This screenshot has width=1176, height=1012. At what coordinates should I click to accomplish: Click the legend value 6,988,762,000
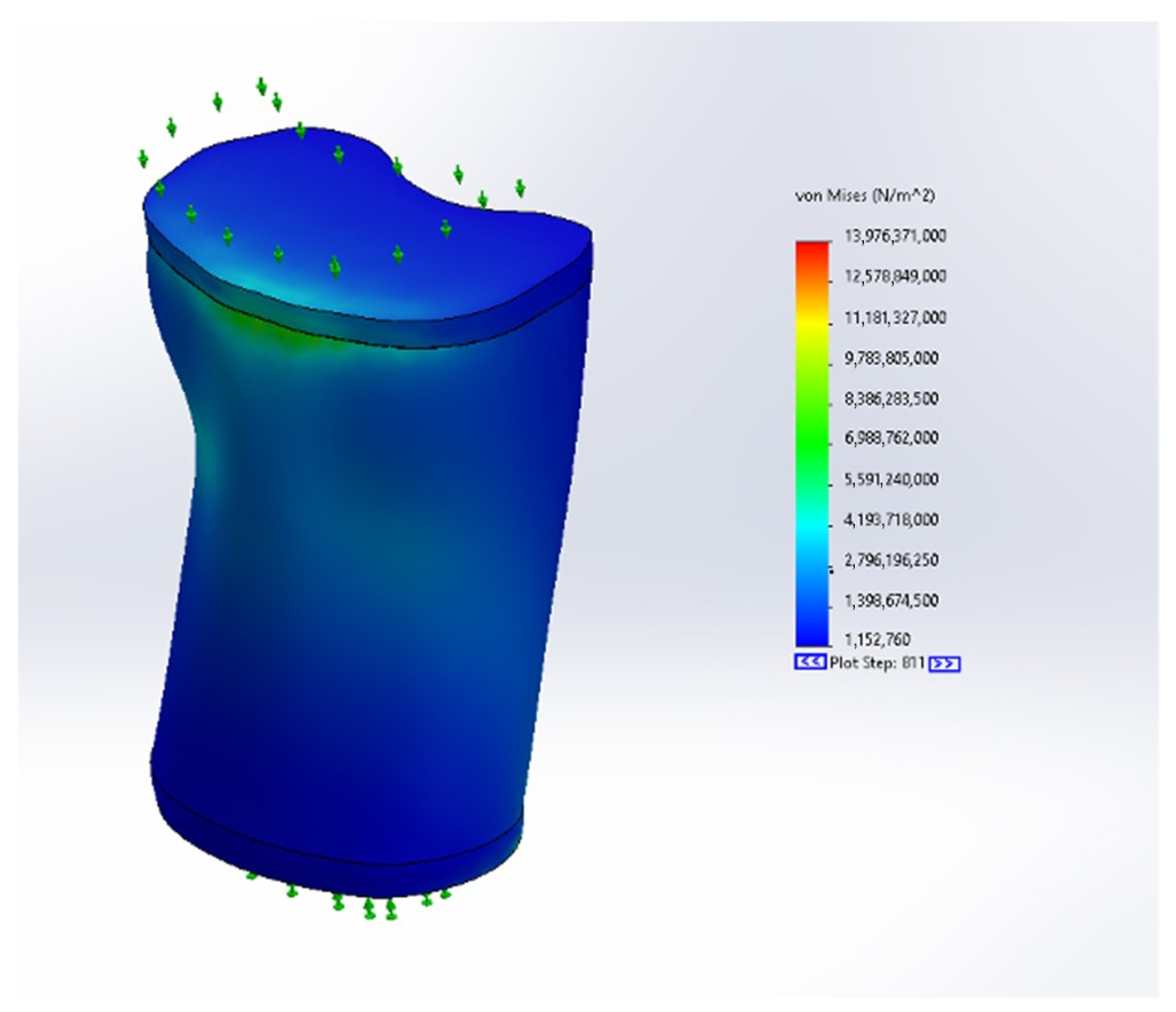(891, 438)
